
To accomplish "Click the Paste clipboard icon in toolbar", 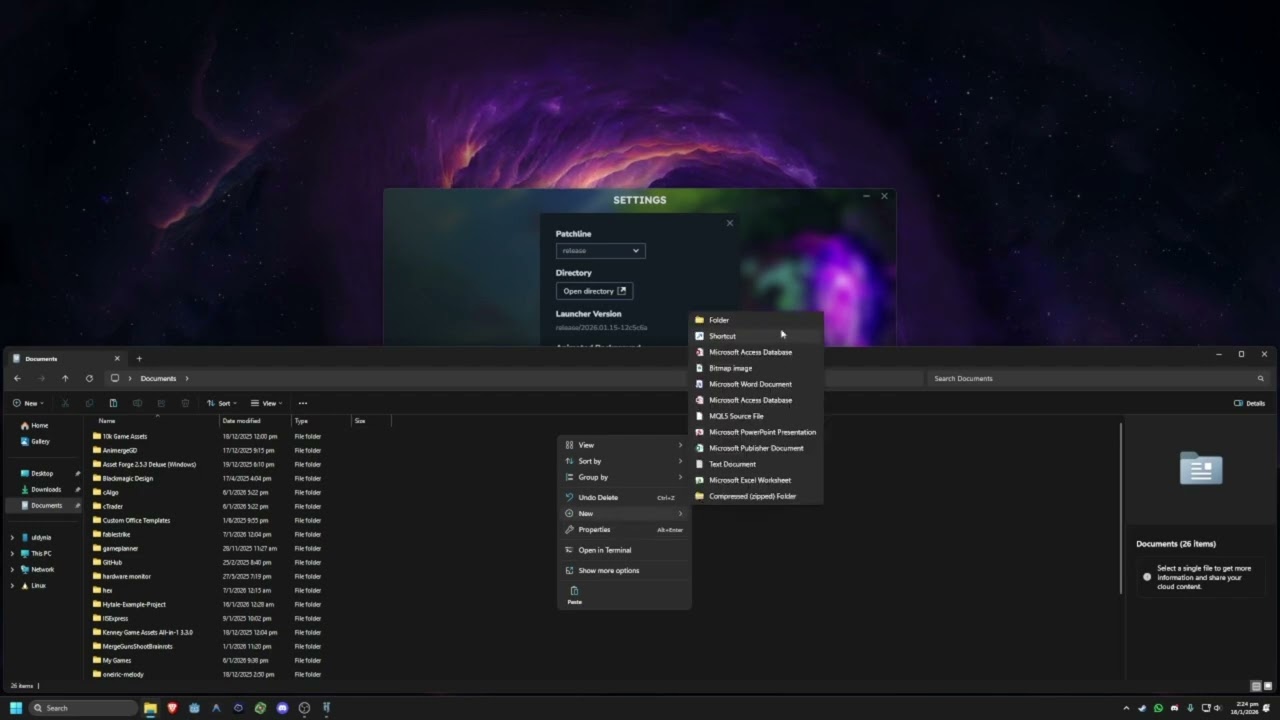I will point(113,403).
